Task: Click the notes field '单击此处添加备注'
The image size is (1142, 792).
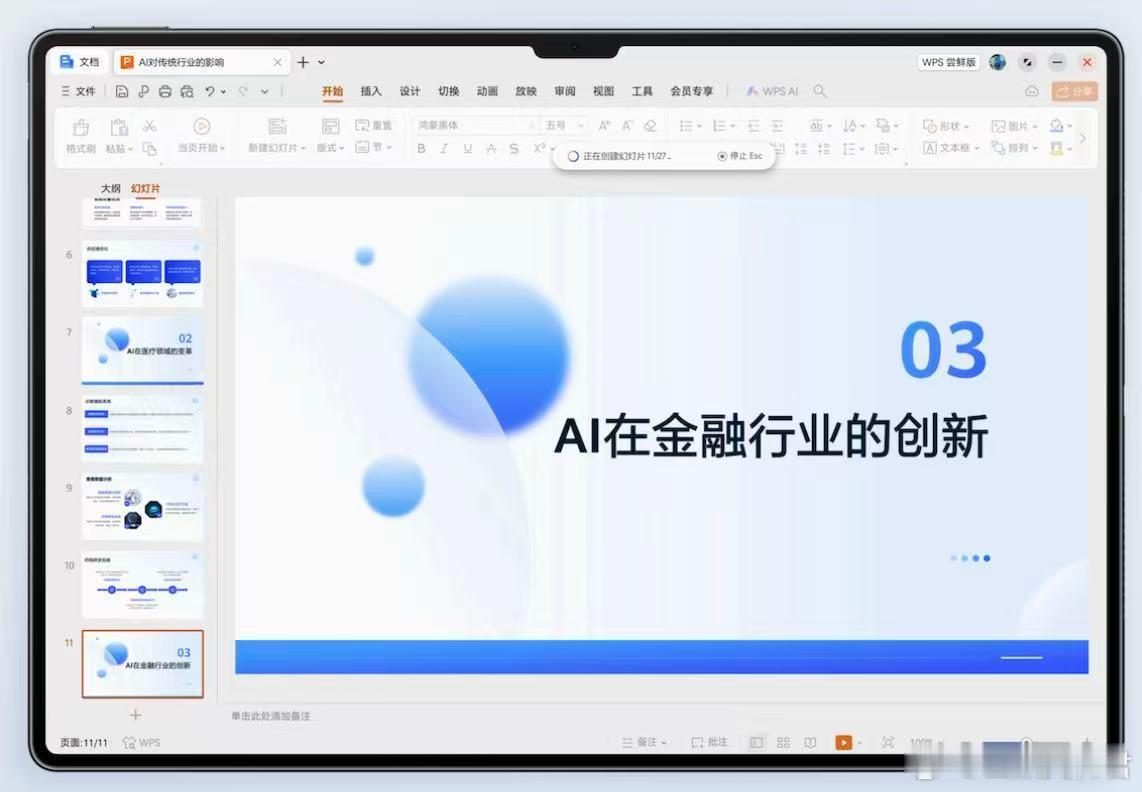Action: tap(271, 716)
